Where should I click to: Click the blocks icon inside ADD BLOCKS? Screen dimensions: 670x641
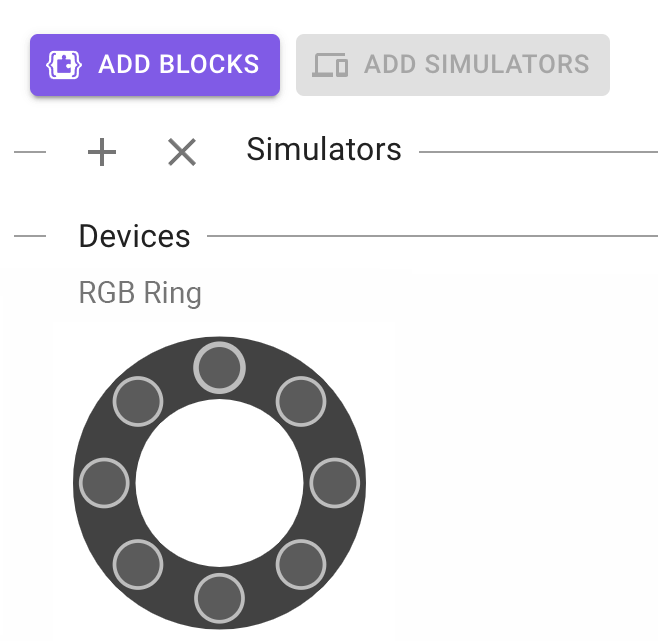tap(64, 65)
